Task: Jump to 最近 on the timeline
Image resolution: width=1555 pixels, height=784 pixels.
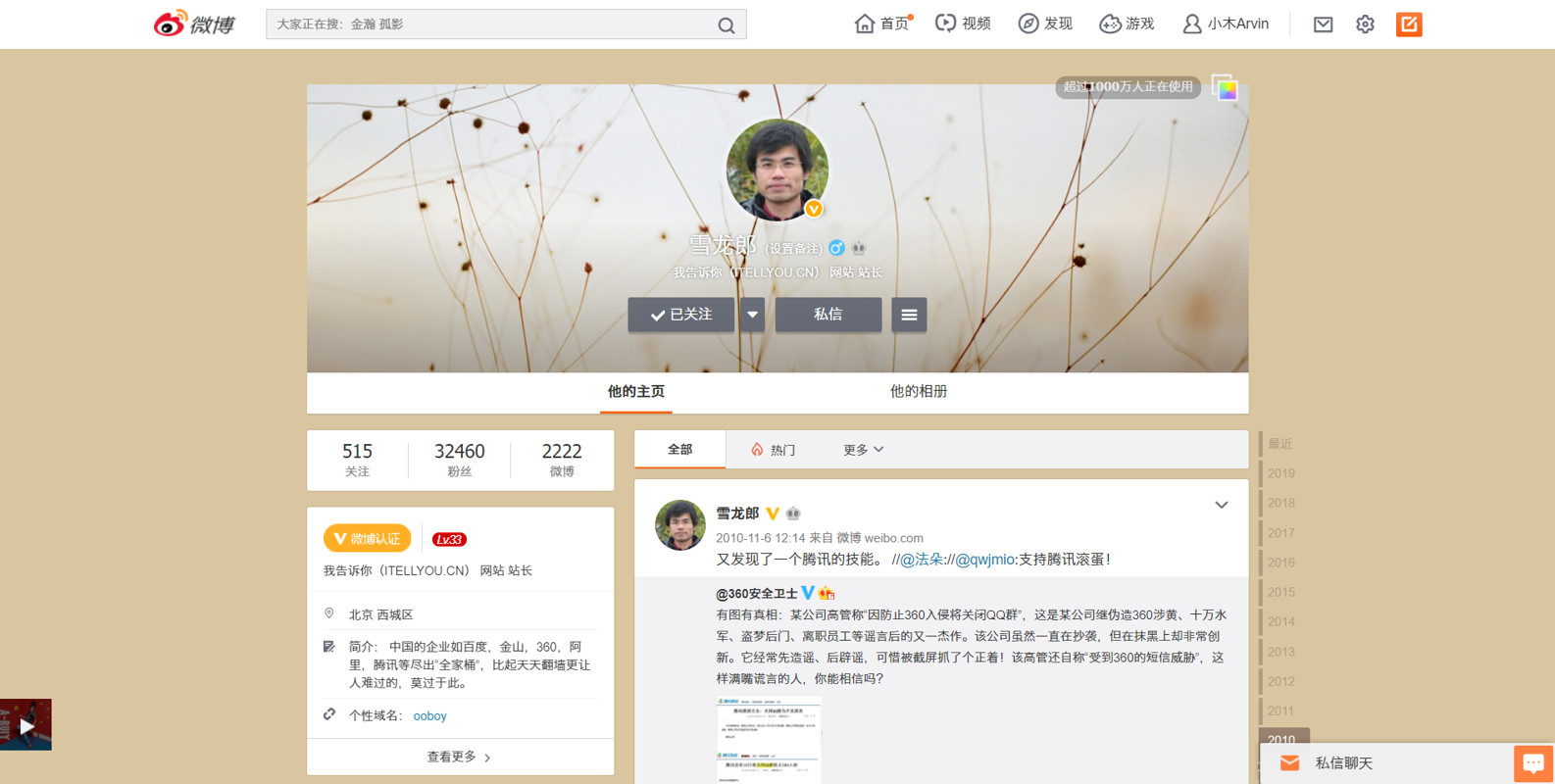Action: [1279, 444]
